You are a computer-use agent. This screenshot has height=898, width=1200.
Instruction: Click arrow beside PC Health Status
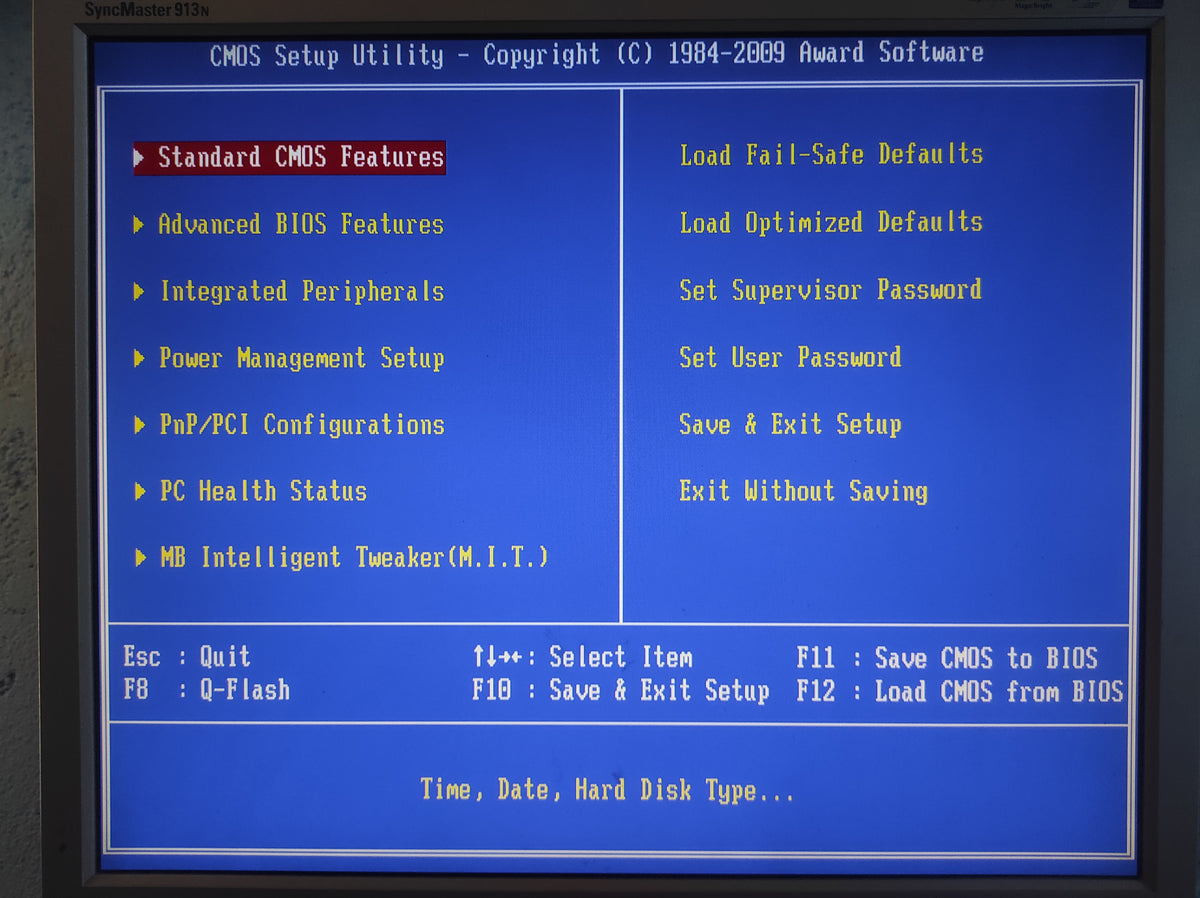139,491
